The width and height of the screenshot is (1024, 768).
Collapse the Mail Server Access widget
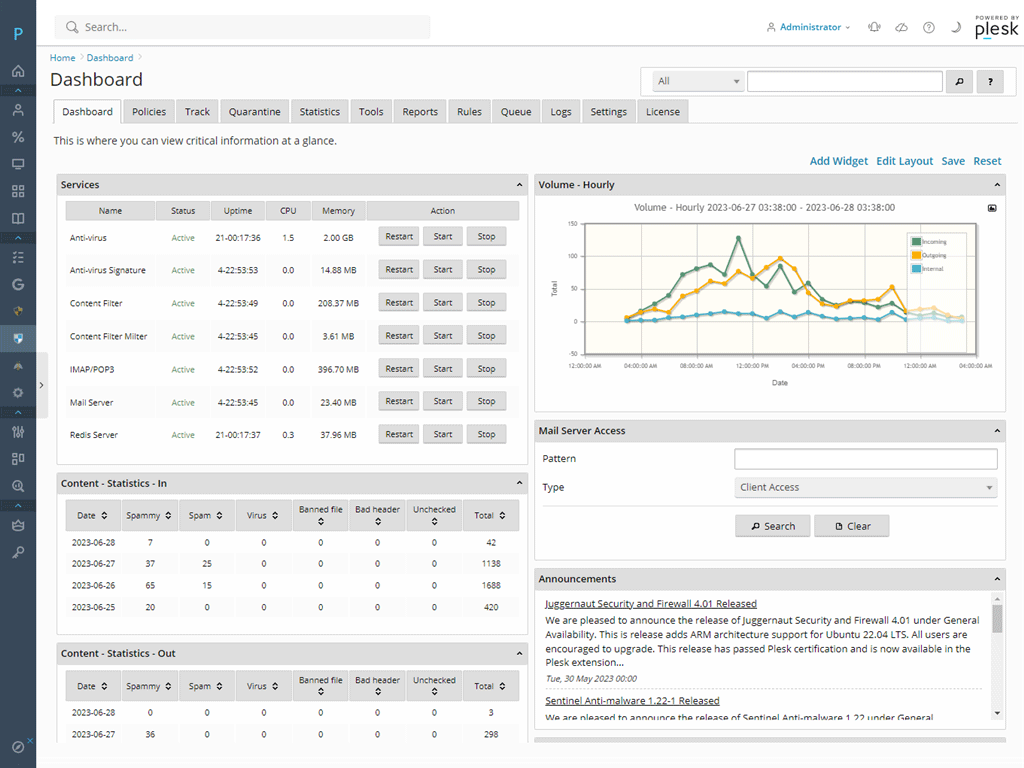(997, 430)
